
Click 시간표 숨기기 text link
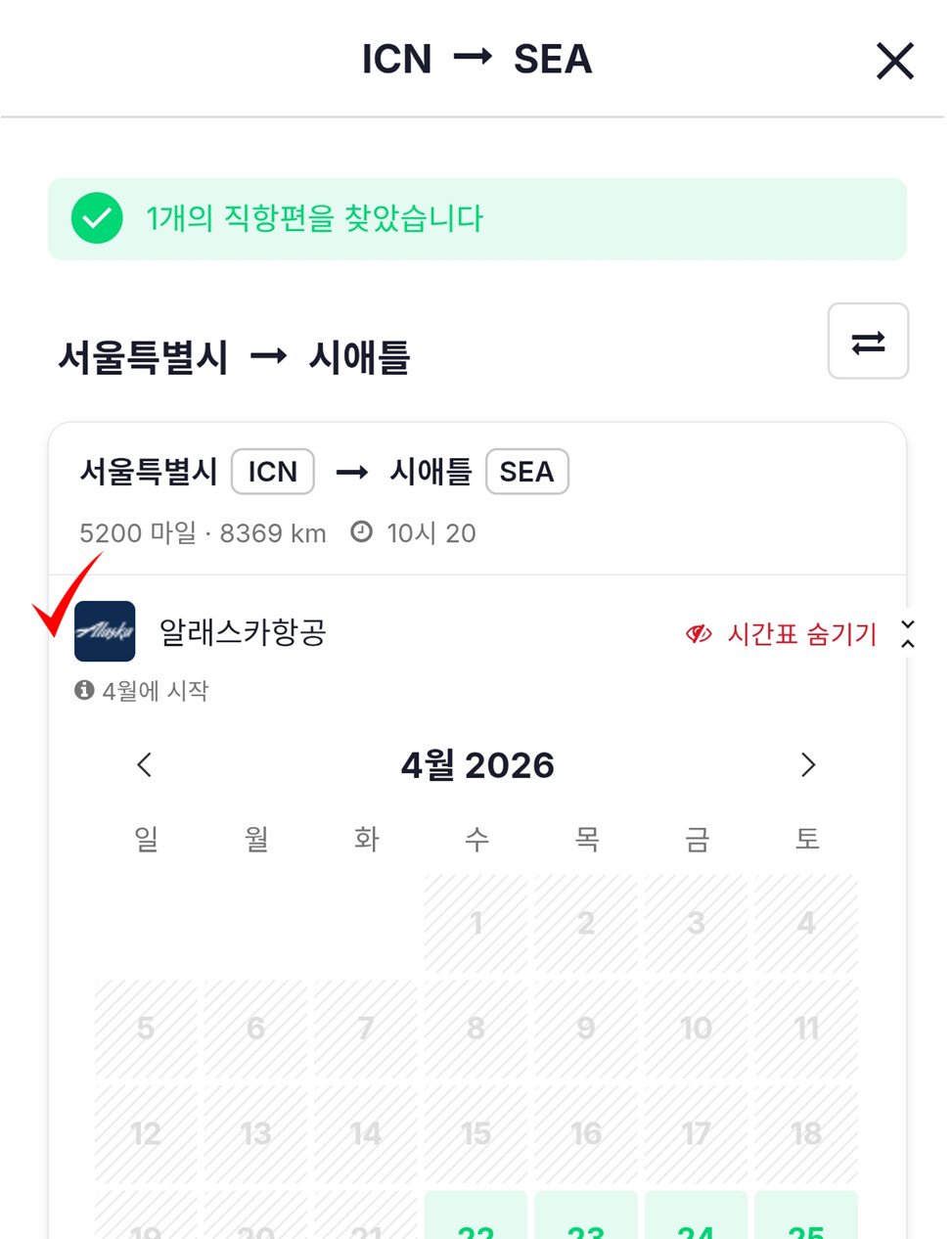802,634
